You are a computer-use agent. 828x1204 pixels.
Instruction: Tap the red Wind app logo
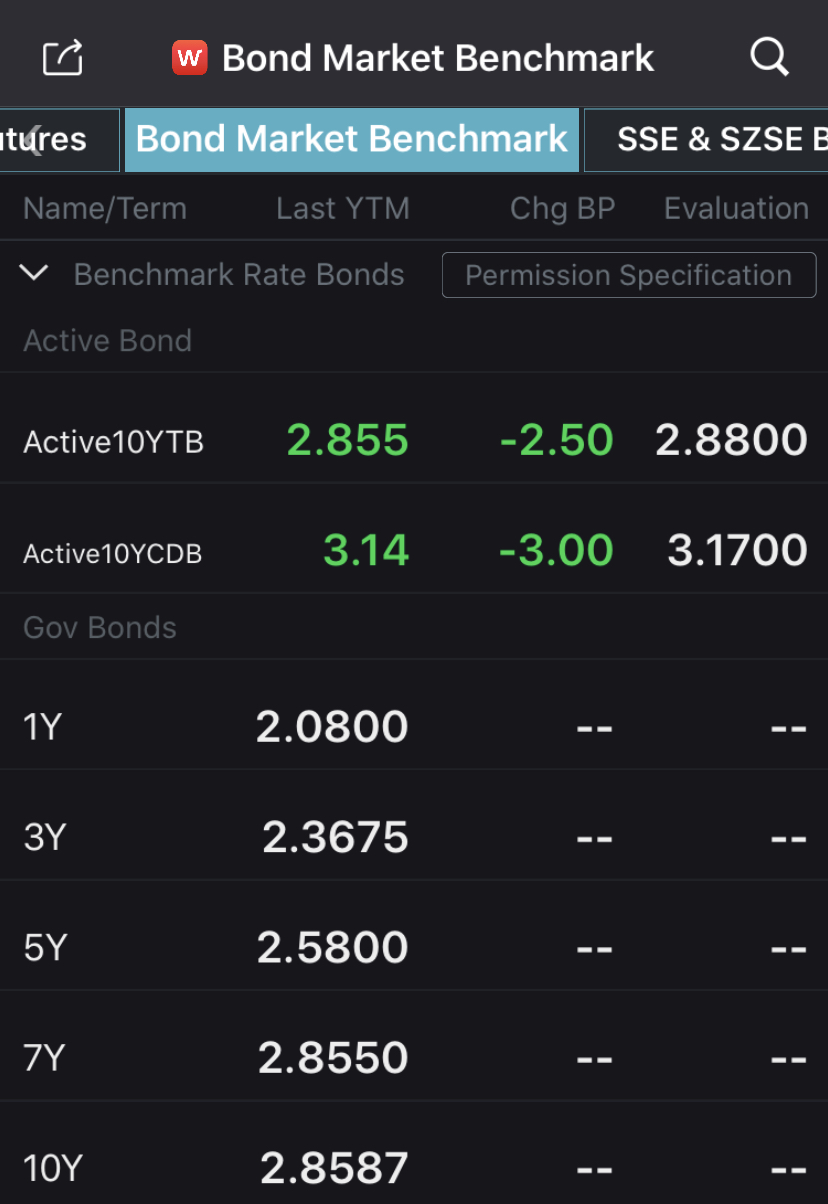coord(189,58)
